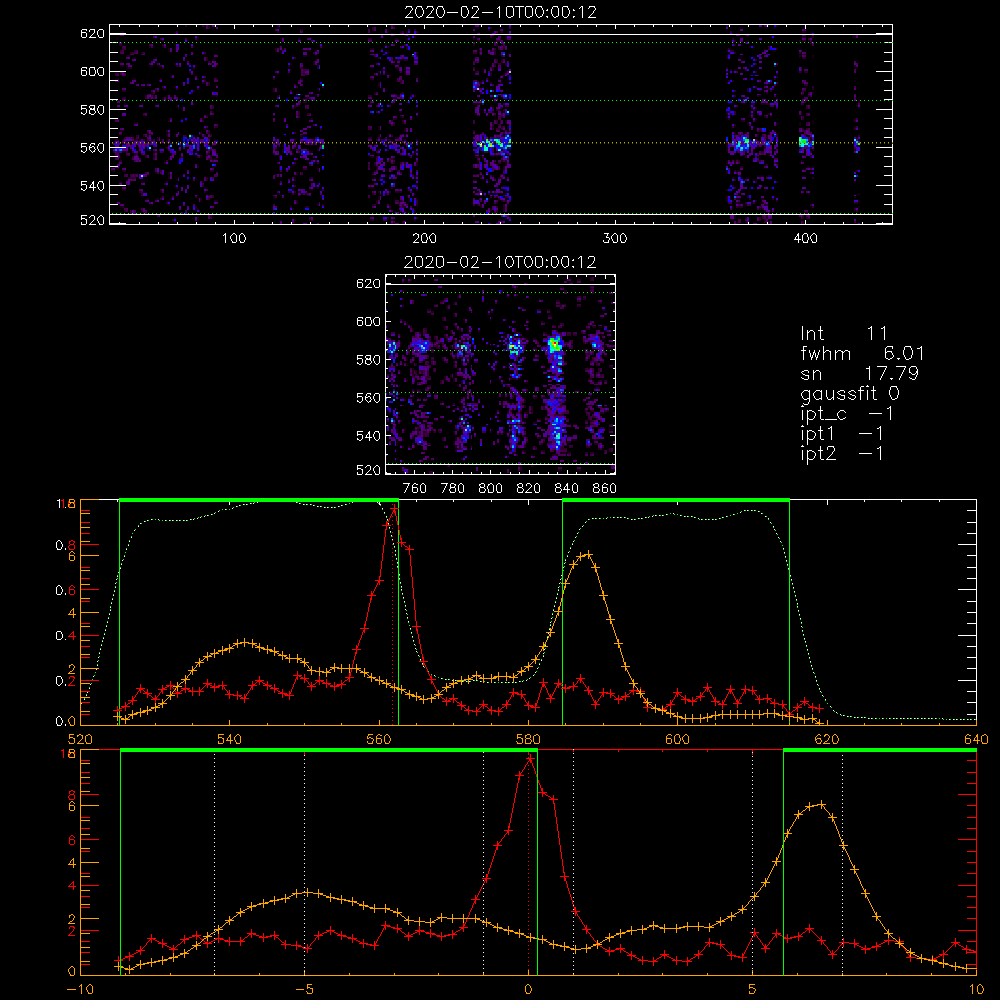Click the fwhm value 6.01
Screen dimensions: 1000x1000
(904, 353)
